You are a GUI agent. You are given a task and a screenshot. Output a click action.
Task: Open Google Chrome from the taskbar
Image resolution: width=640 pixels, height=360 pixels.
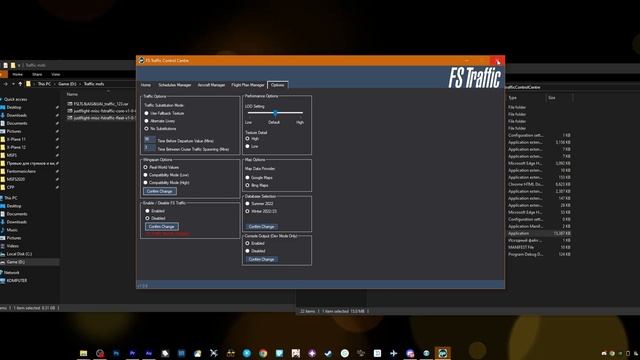tap(263, 353)
